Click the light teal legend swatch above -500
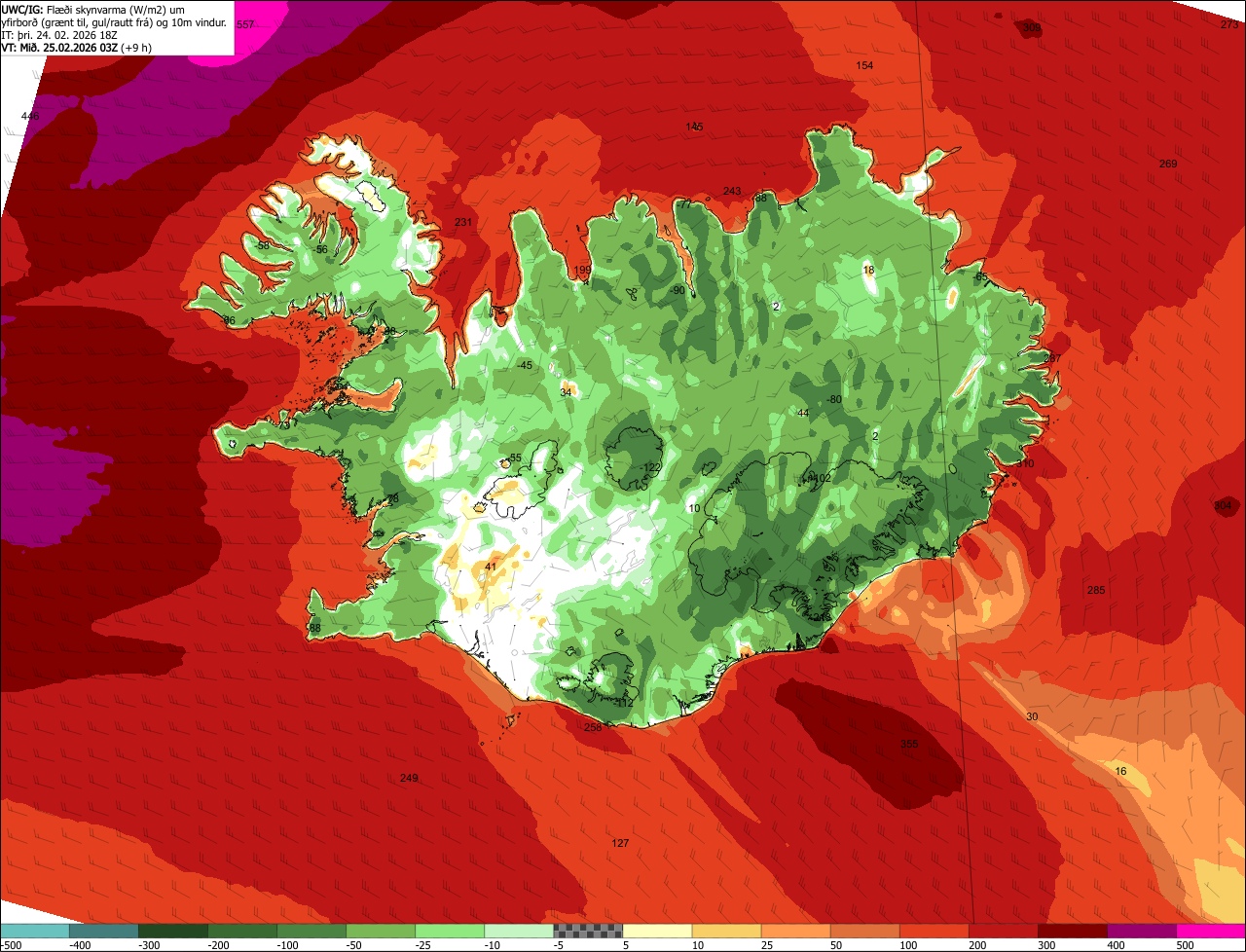 pyautogui.click(x=35, y=931)
